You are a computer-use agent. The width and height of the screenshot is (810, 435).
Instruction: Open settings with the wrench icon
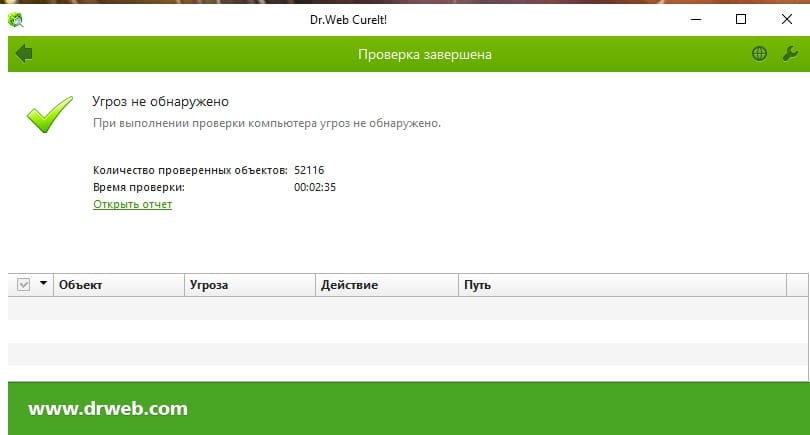[x=789, y=54]
